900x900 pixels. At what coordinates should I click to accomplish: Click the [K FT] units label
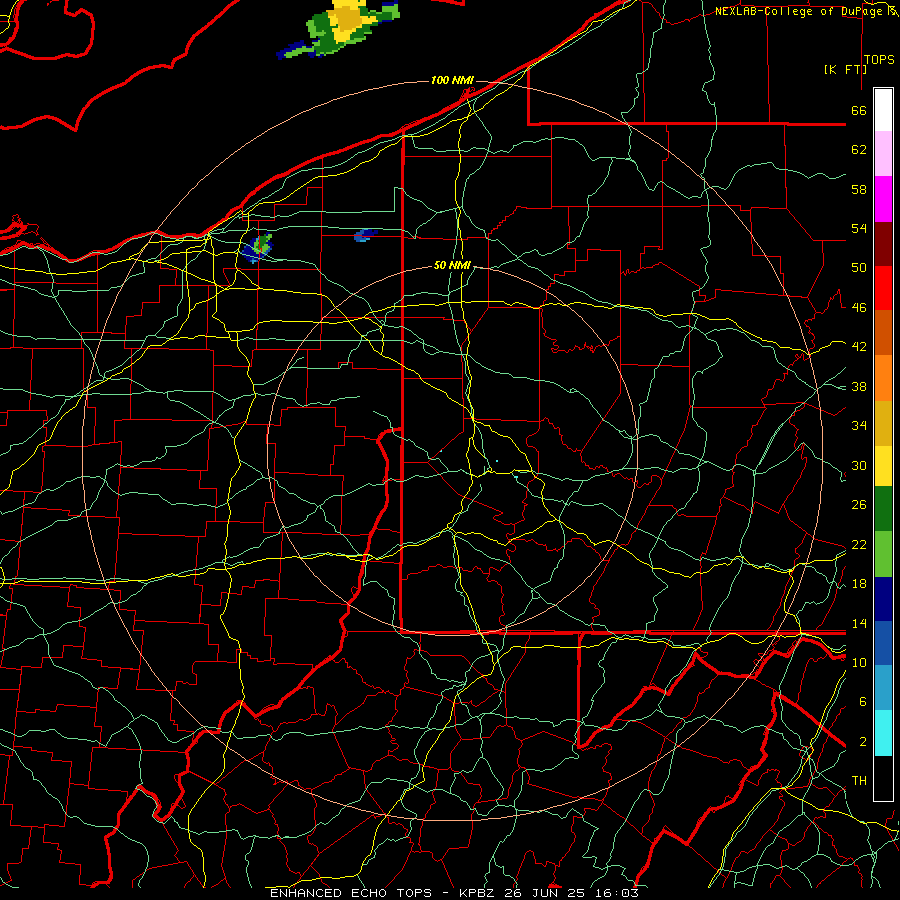845,69
